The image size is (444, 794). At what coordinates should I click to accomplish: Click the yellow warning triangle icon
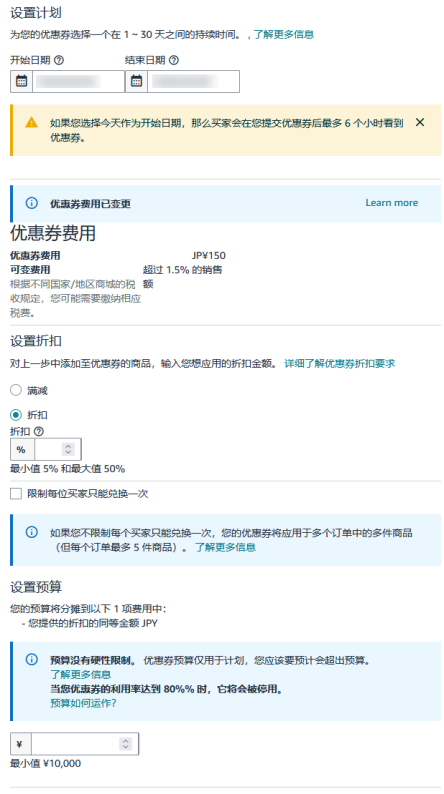point(31,122)
